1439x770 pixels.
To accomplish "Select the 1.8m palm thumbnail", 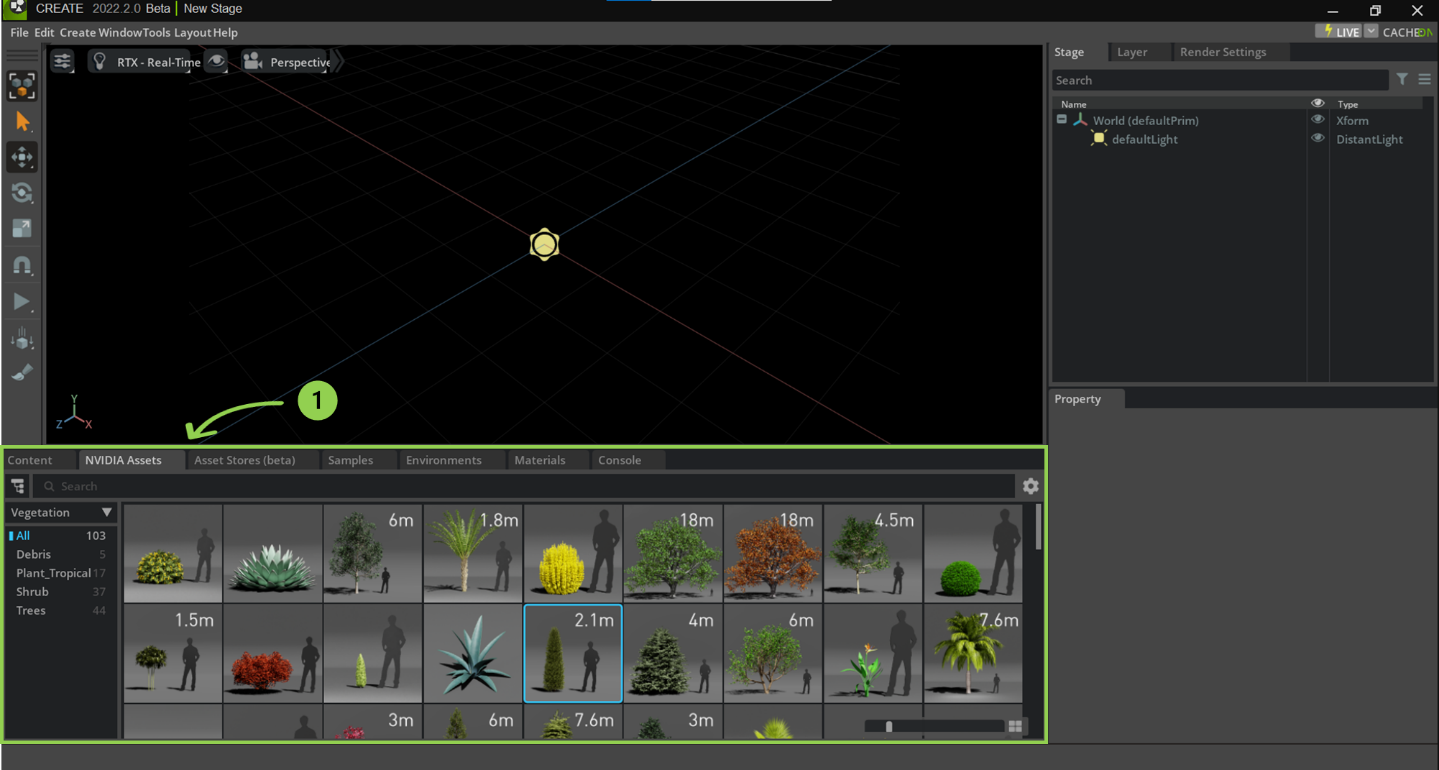I will 473,553.
